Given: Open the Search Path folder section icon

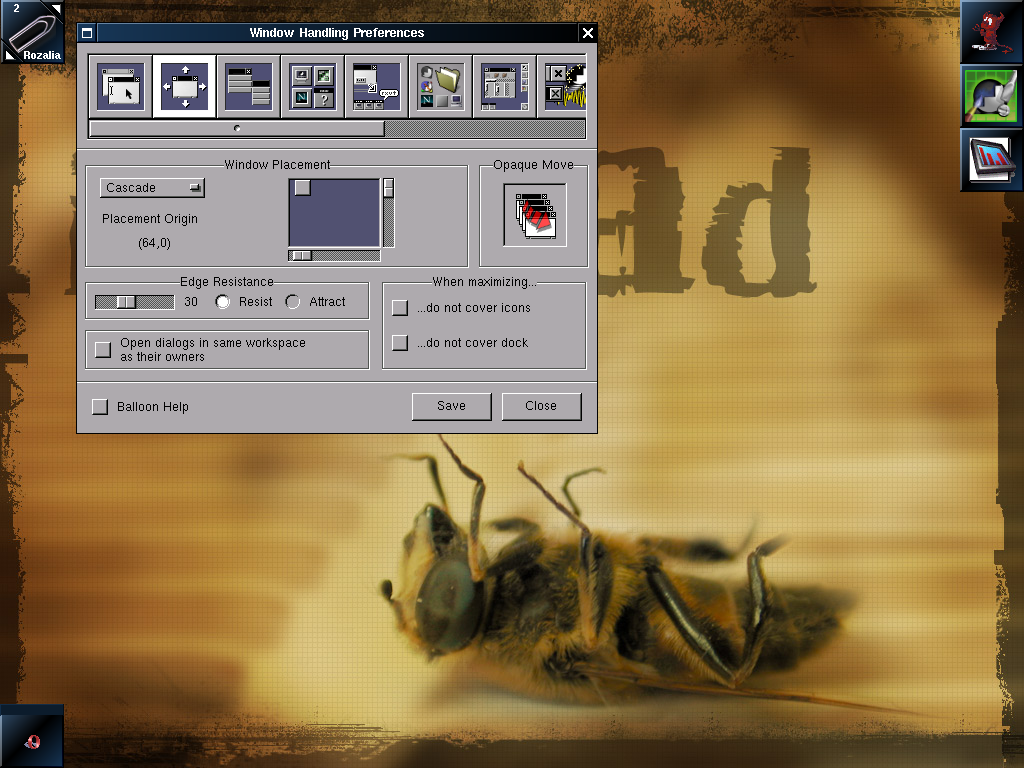Looking at the screenshot, I should click(x=440, y=87).
